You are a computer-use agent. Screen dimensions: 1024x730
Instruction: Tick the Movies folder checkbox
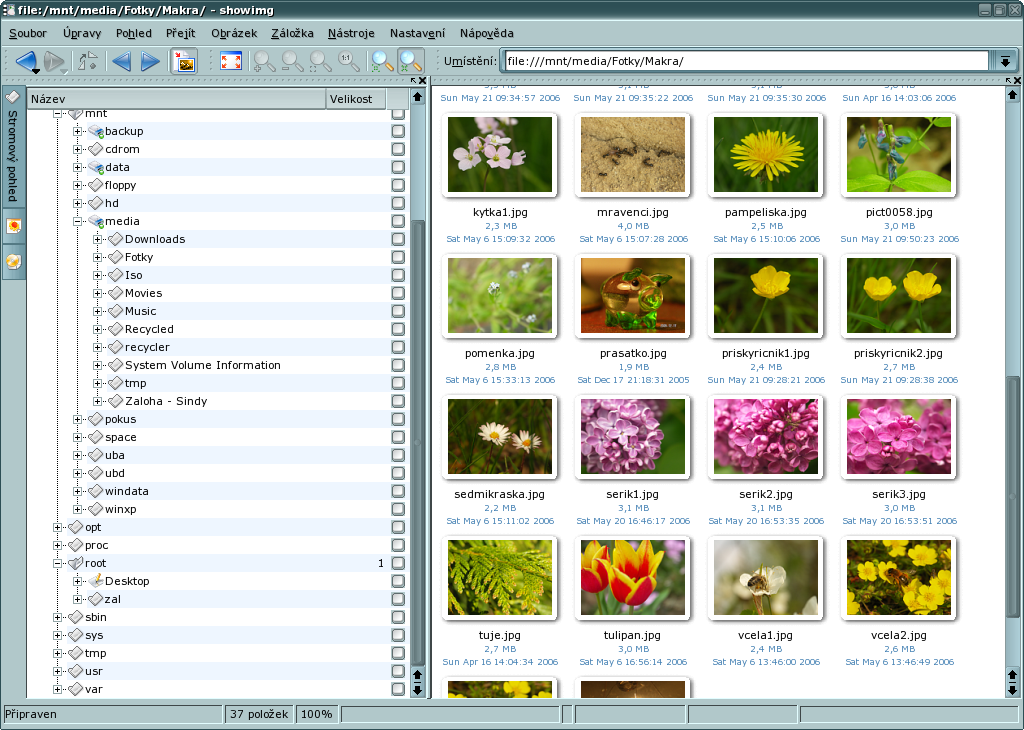[x=398, y=293]
